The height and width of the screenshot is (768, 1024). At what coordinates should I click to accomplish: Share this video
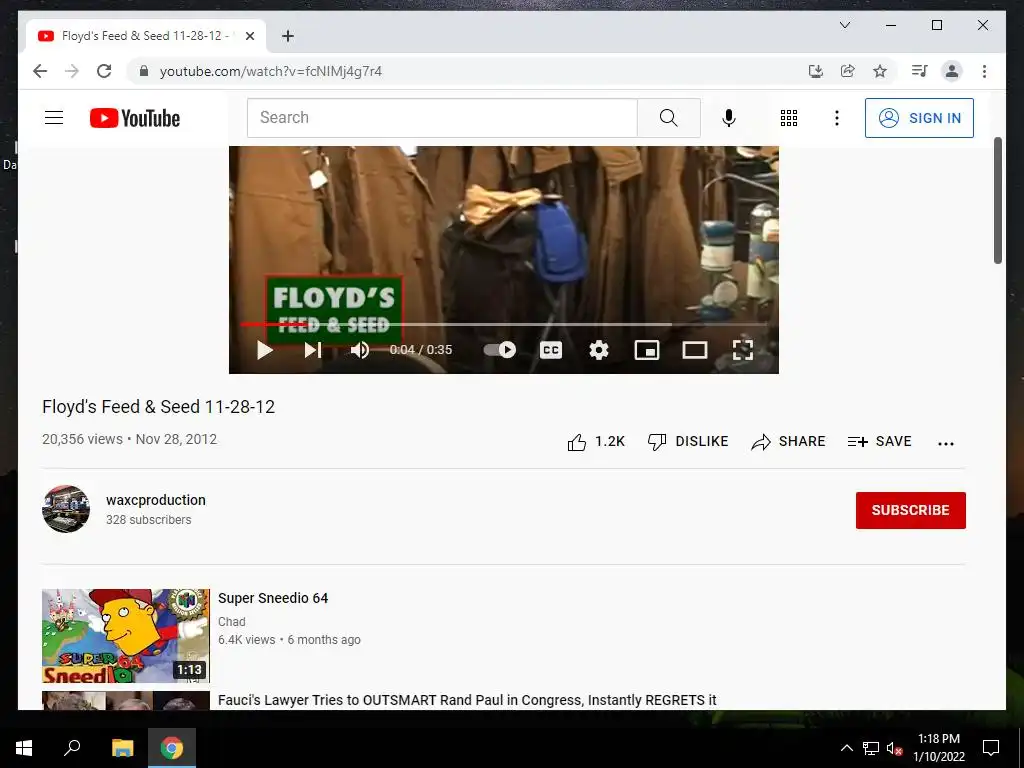click(788, 442)
